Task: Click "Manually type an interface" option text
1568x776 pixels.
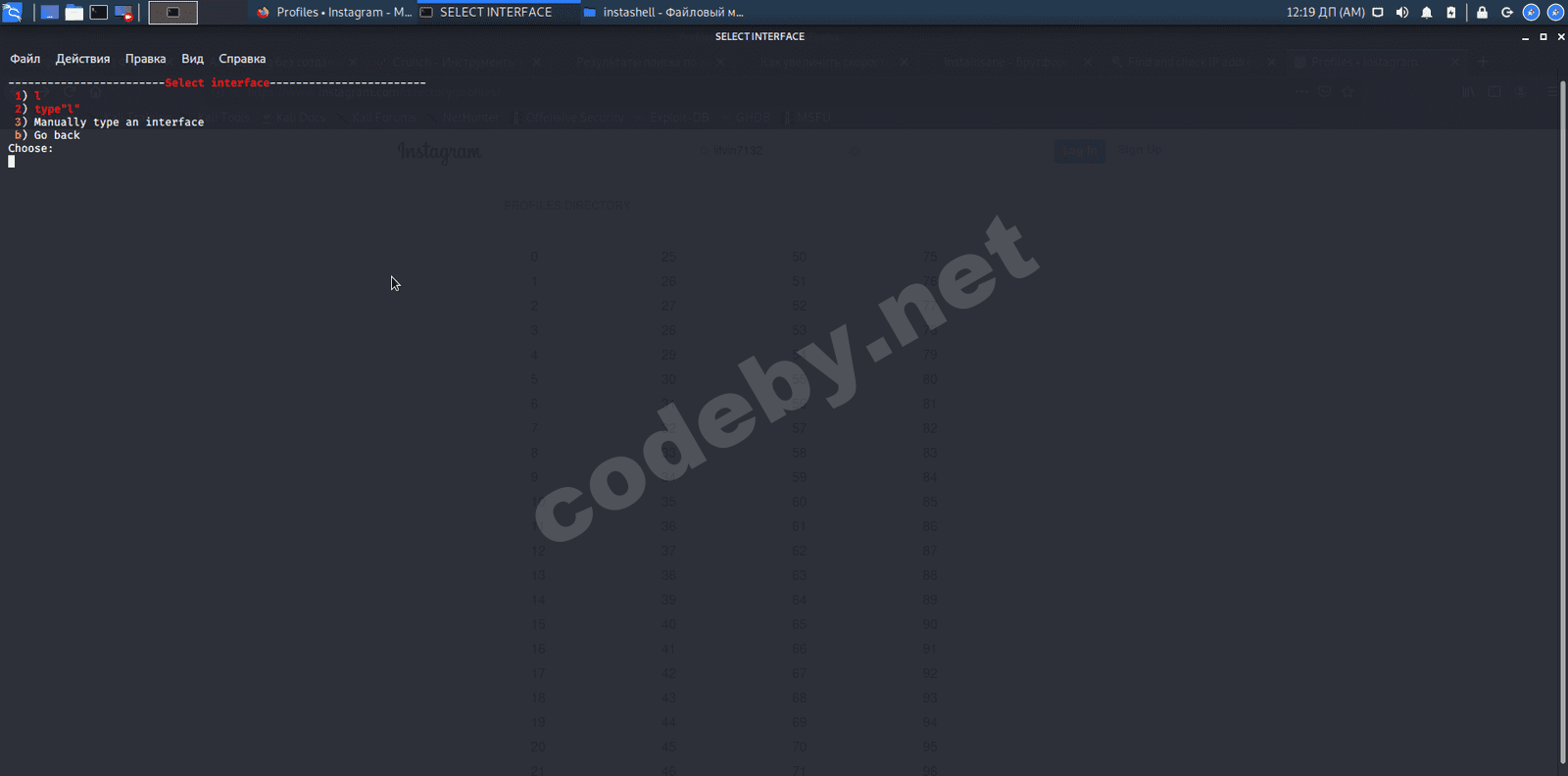Action: click(x=119, y=122)
